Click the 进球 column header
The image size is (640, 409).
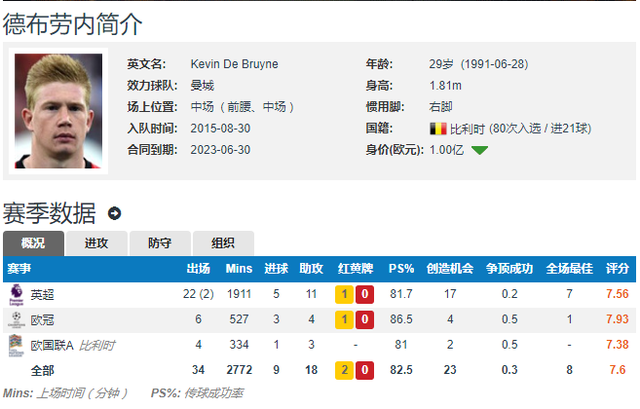pyautogui.click(x=277, y=269)
